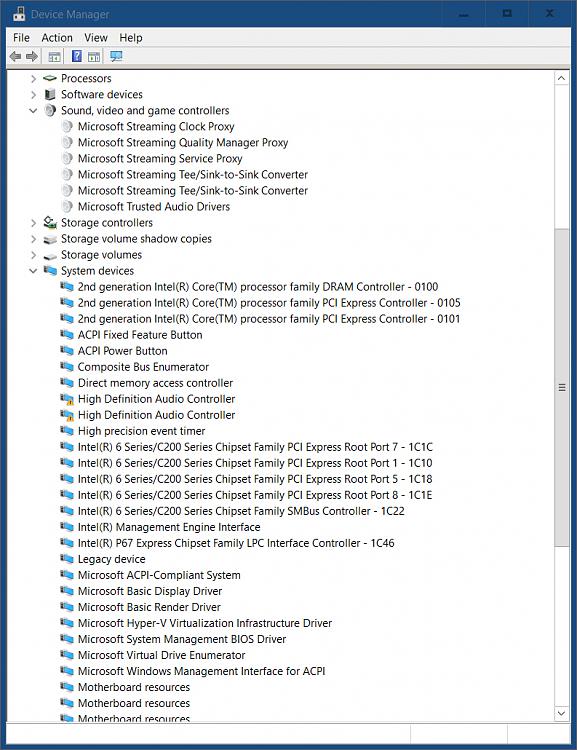Expand the Storage controllers category

point(33,223)
